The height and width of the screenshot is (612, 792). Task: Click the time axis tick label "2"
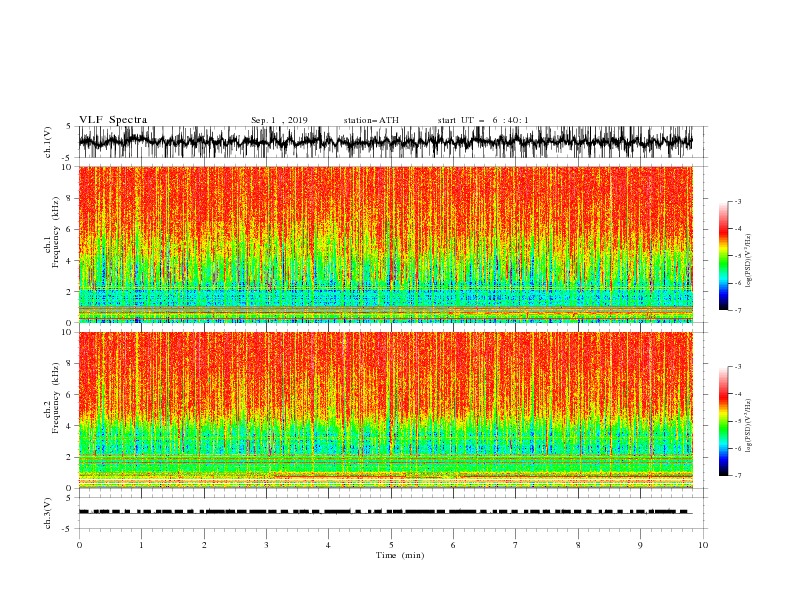pyautogui.click(x=204, y=545)
